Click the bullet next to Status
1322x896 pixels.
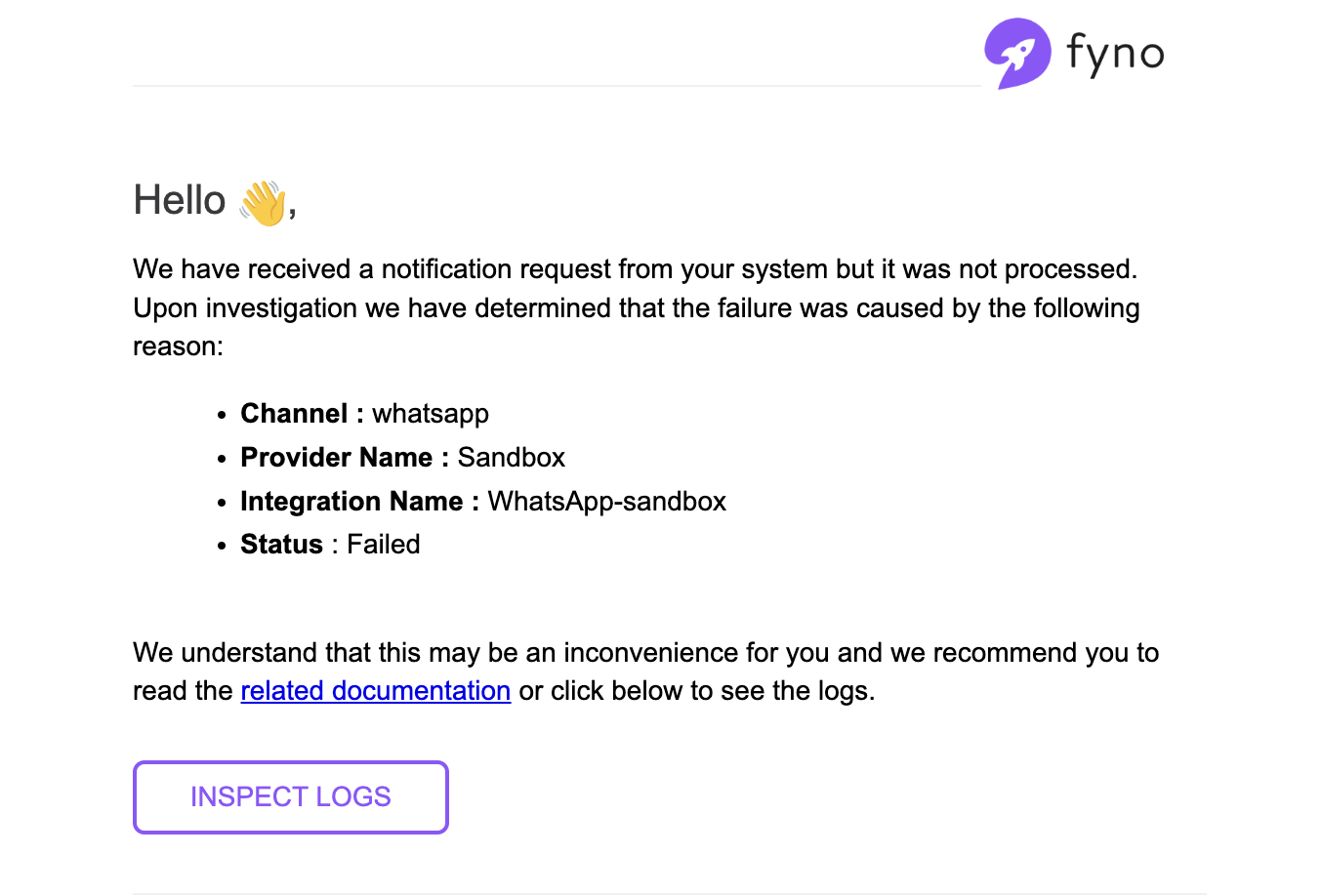[x=222, y=545]
